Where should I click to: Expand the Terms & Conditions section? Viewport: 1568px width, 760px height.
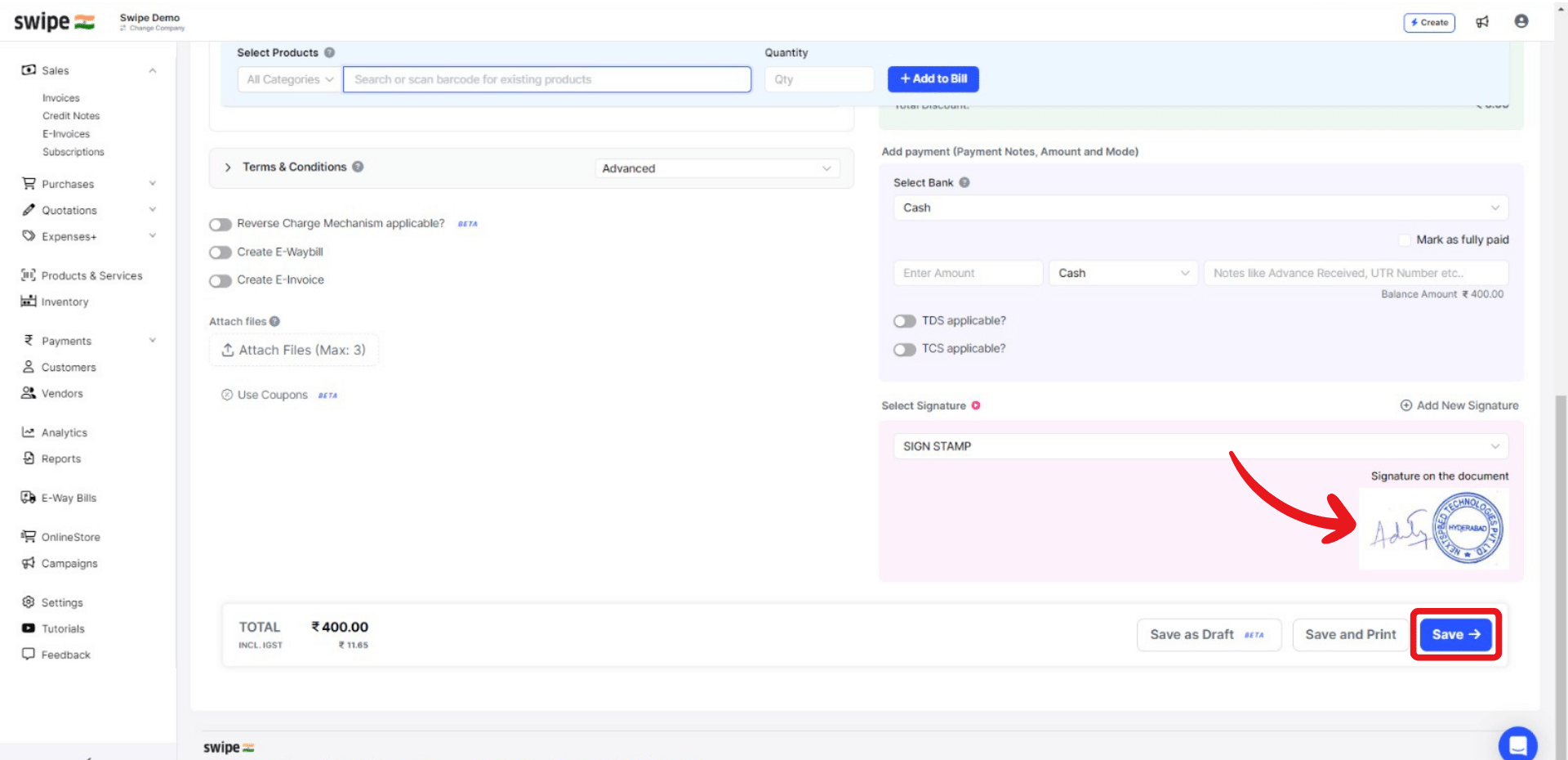tap(228, 168)
